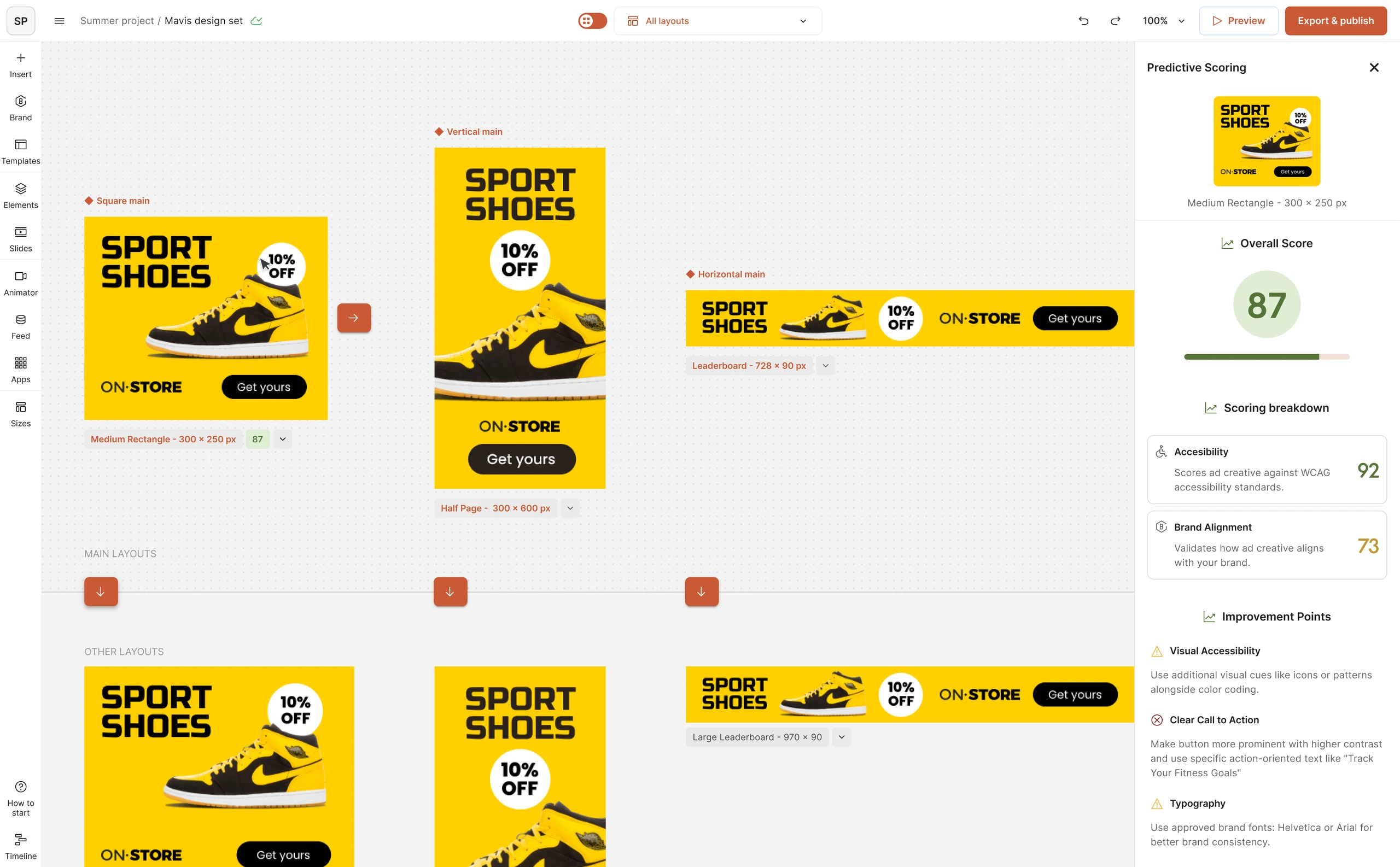Click the Summer project breadcrumb

[x=117, y=21]
